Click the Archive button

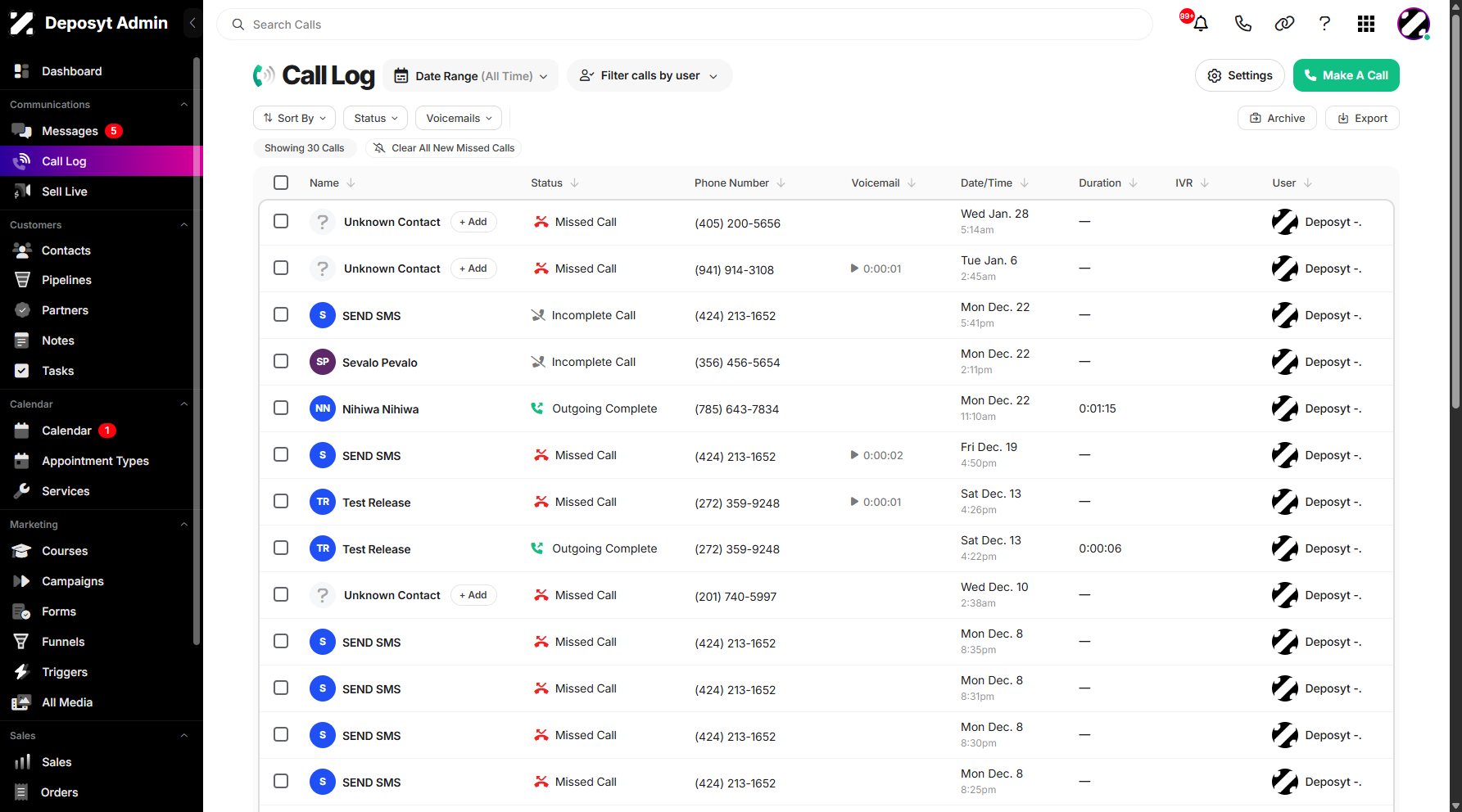pos(1277,118)
